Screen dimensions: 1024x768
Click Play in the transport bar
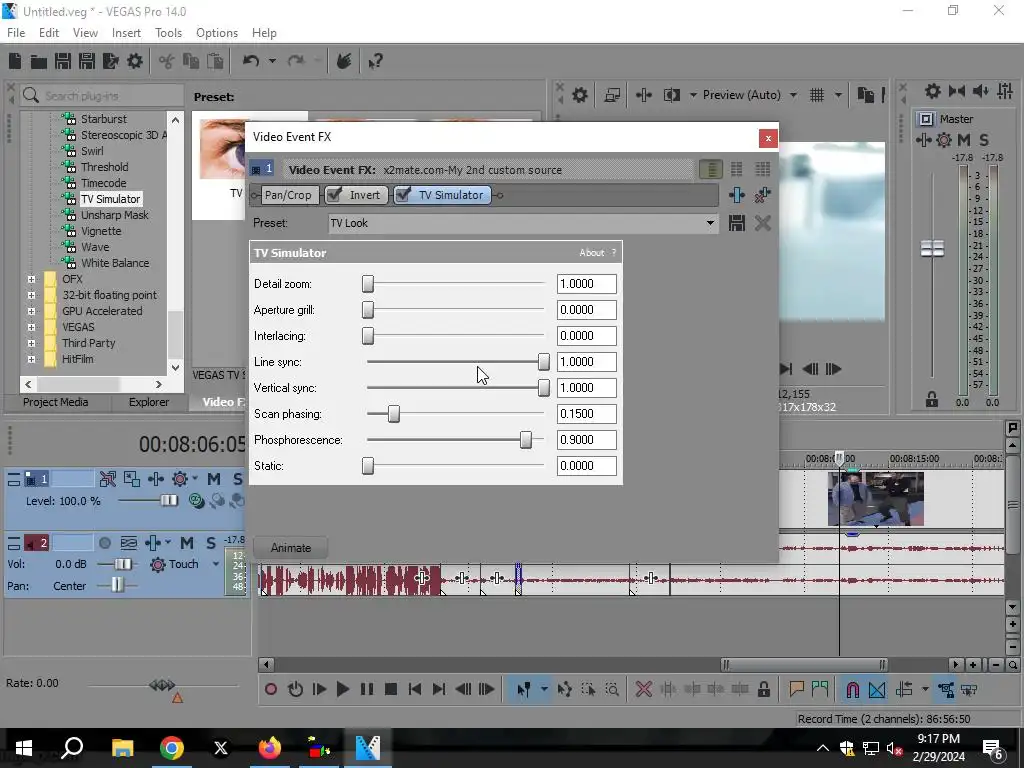pos(343,689)
